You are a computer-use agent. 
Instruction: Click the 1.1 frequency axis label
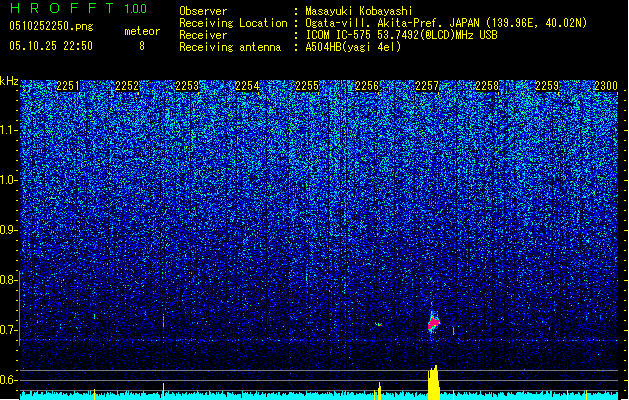(x=9, y=130)
